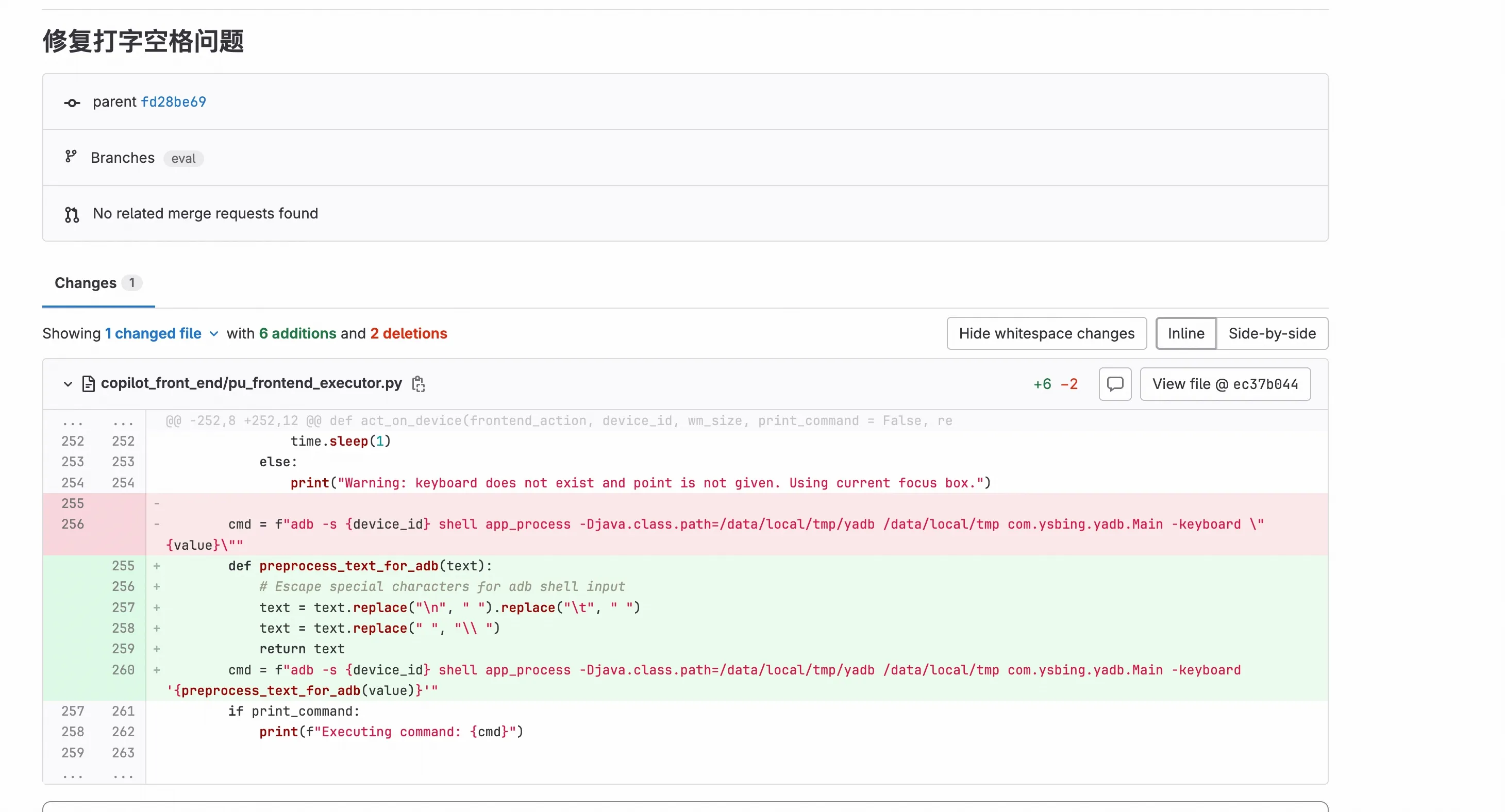Click deleted line number 256
Viewport: 1505px width, 812px height.
click(x=73, y=524)
